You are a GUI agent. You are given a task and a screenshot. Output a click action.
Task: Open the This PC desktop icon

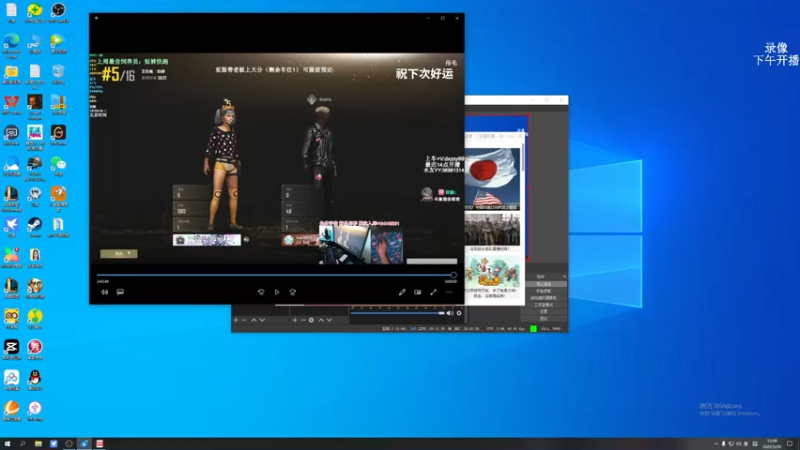point(35,43)
